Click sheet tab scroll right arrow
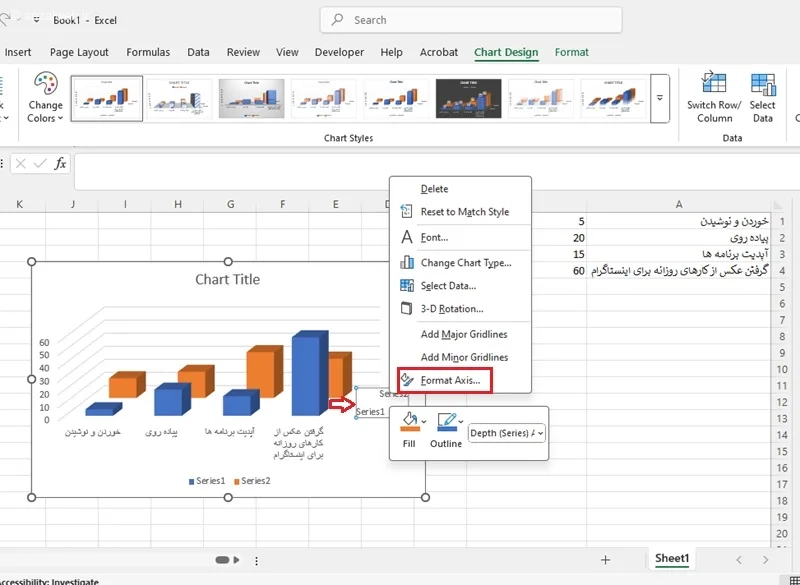 (765, 560)
